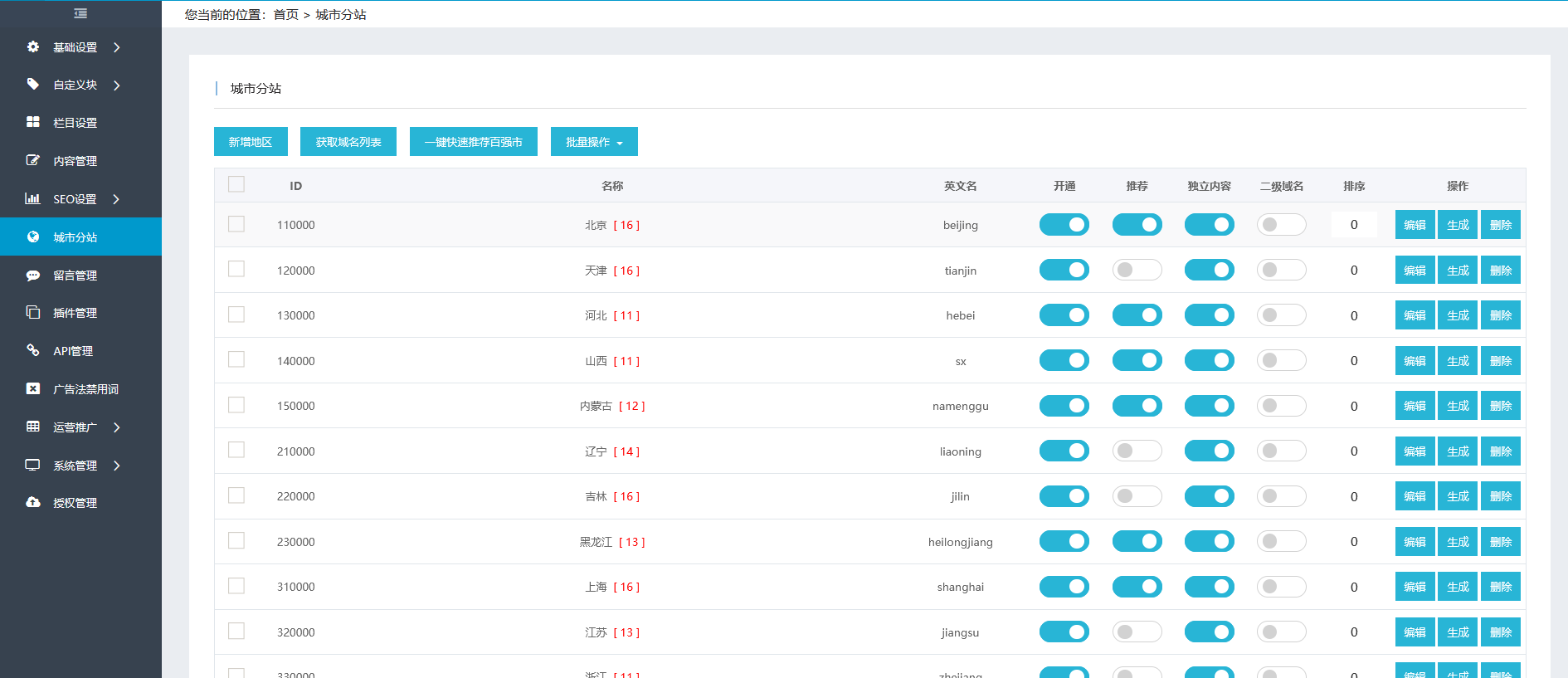Screen dimensions: 1568x678
Task: Click the link icon beside API管理
Action: coord(33,350)
